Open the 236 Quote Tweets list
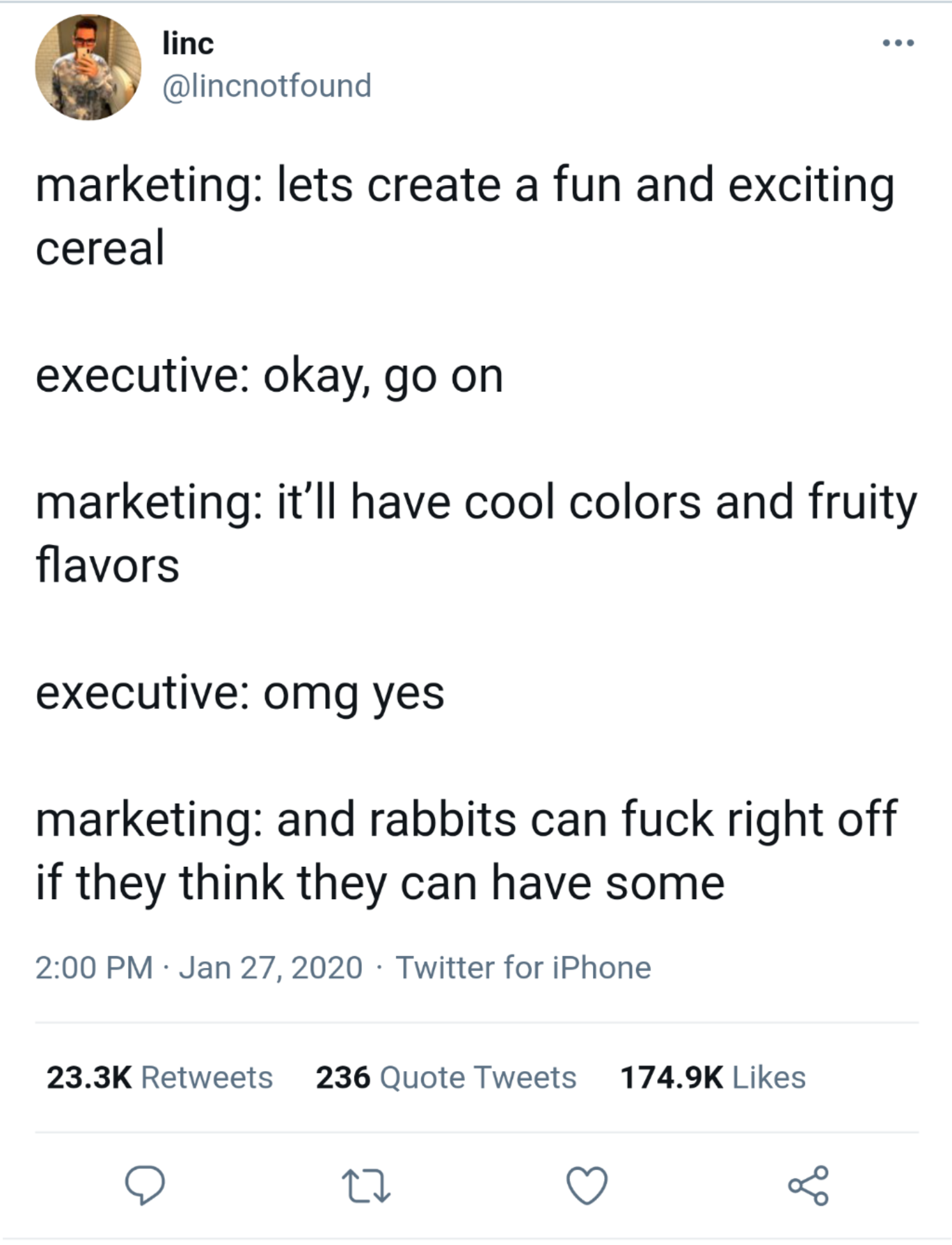Image resolution: width=952 pixels, height=1245 pixels. click(446, 1077)
